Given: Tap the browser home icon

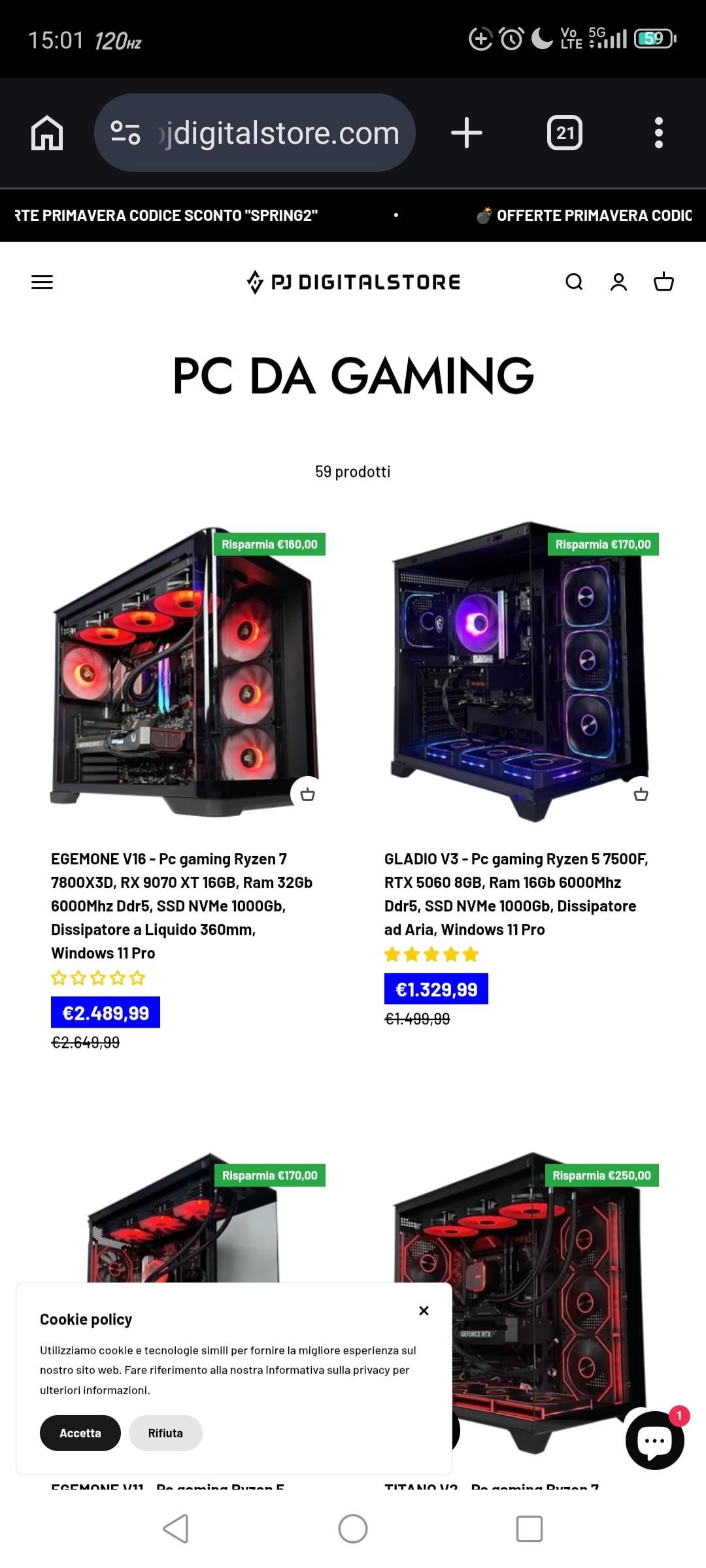Looking at the screenshot, I should 47,133.
